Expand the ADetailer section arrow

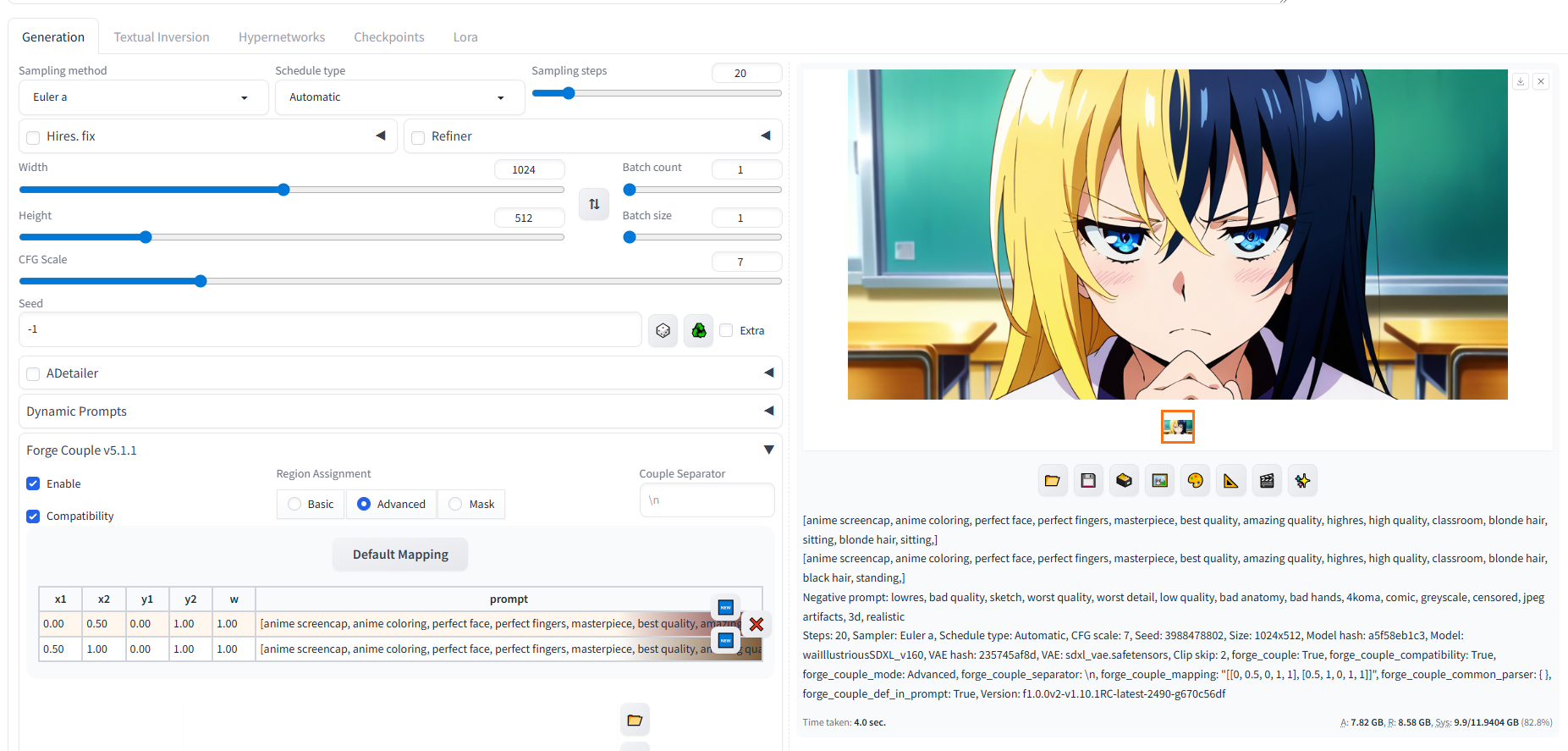coord(769,373)
